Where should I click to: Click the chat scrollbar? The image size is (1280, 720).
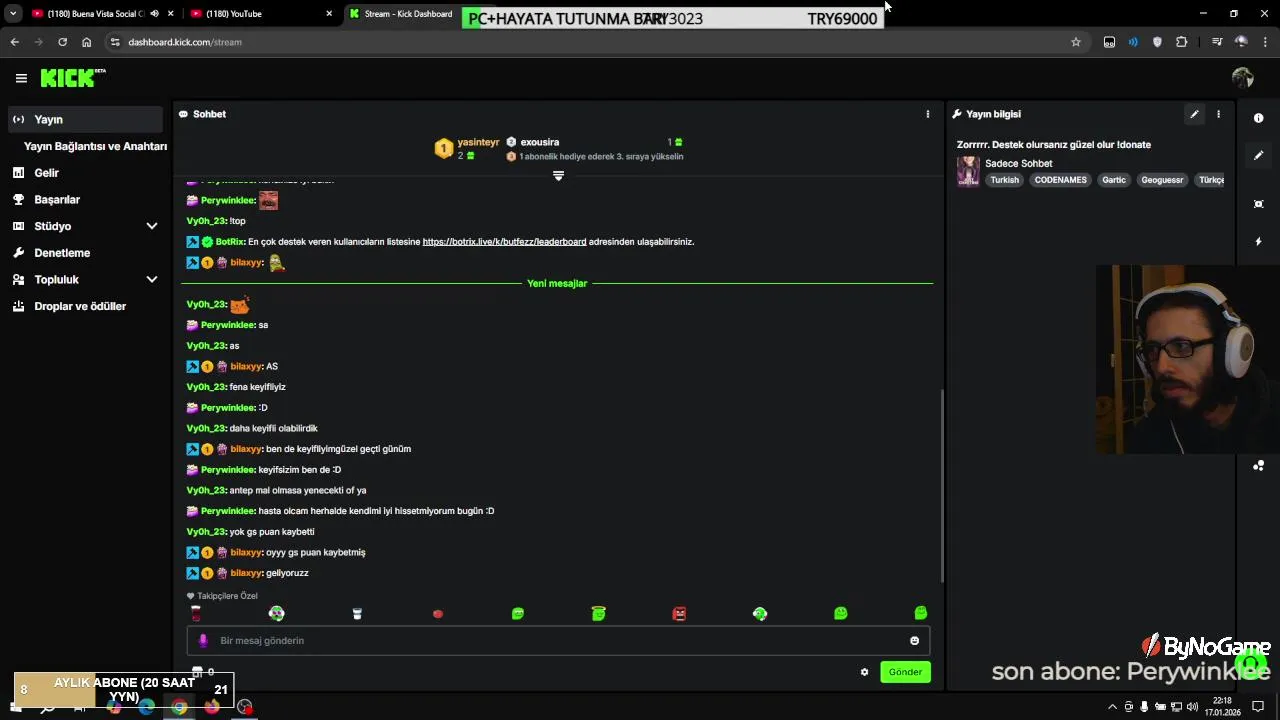tap(942, 485)
